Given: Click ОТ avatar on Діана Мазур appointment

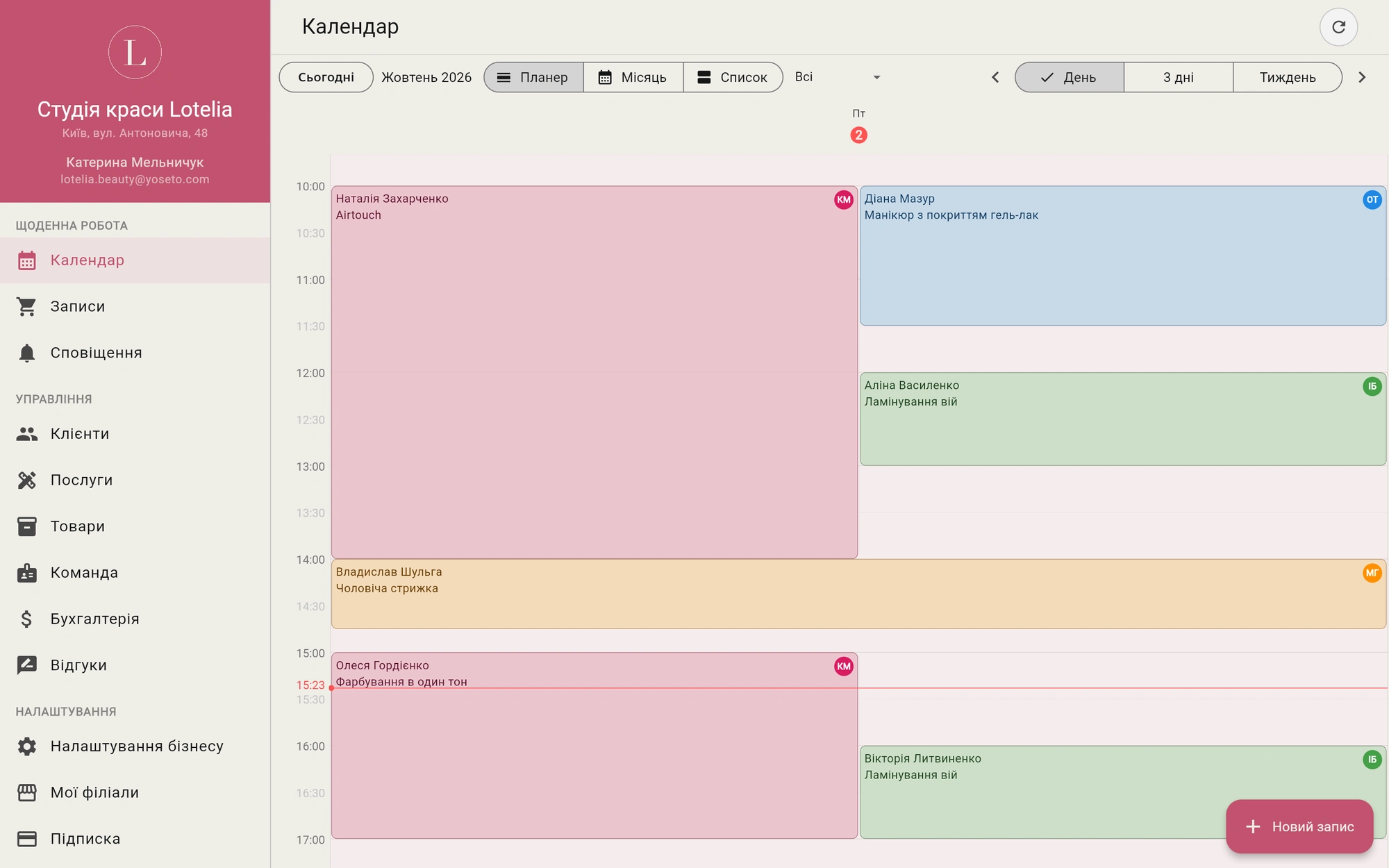Looking at the screenshot, I should pyautogui.click(x=1372, y=200).
